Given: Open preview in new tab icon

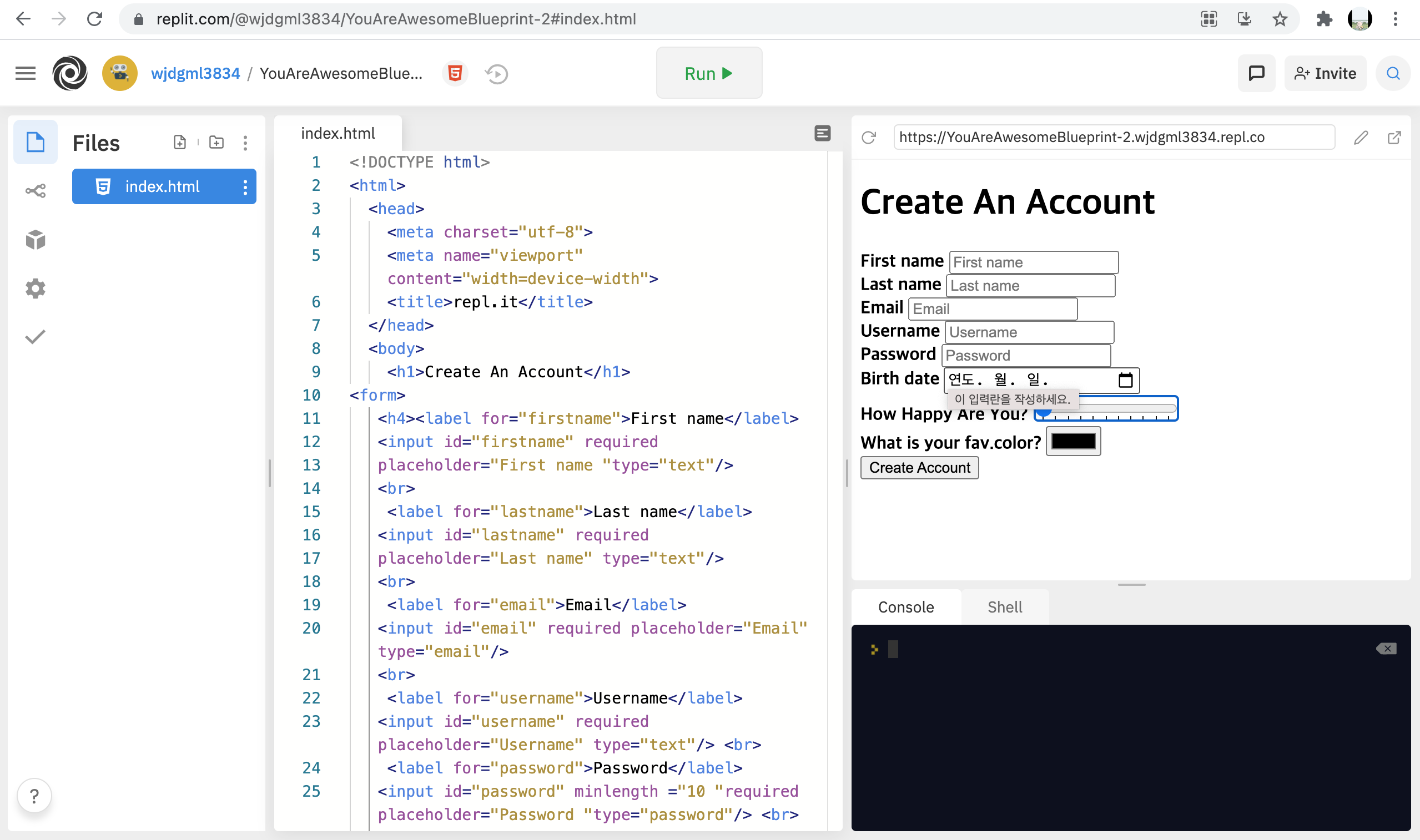Looking at the screenshot, I should click(1394, 138).
